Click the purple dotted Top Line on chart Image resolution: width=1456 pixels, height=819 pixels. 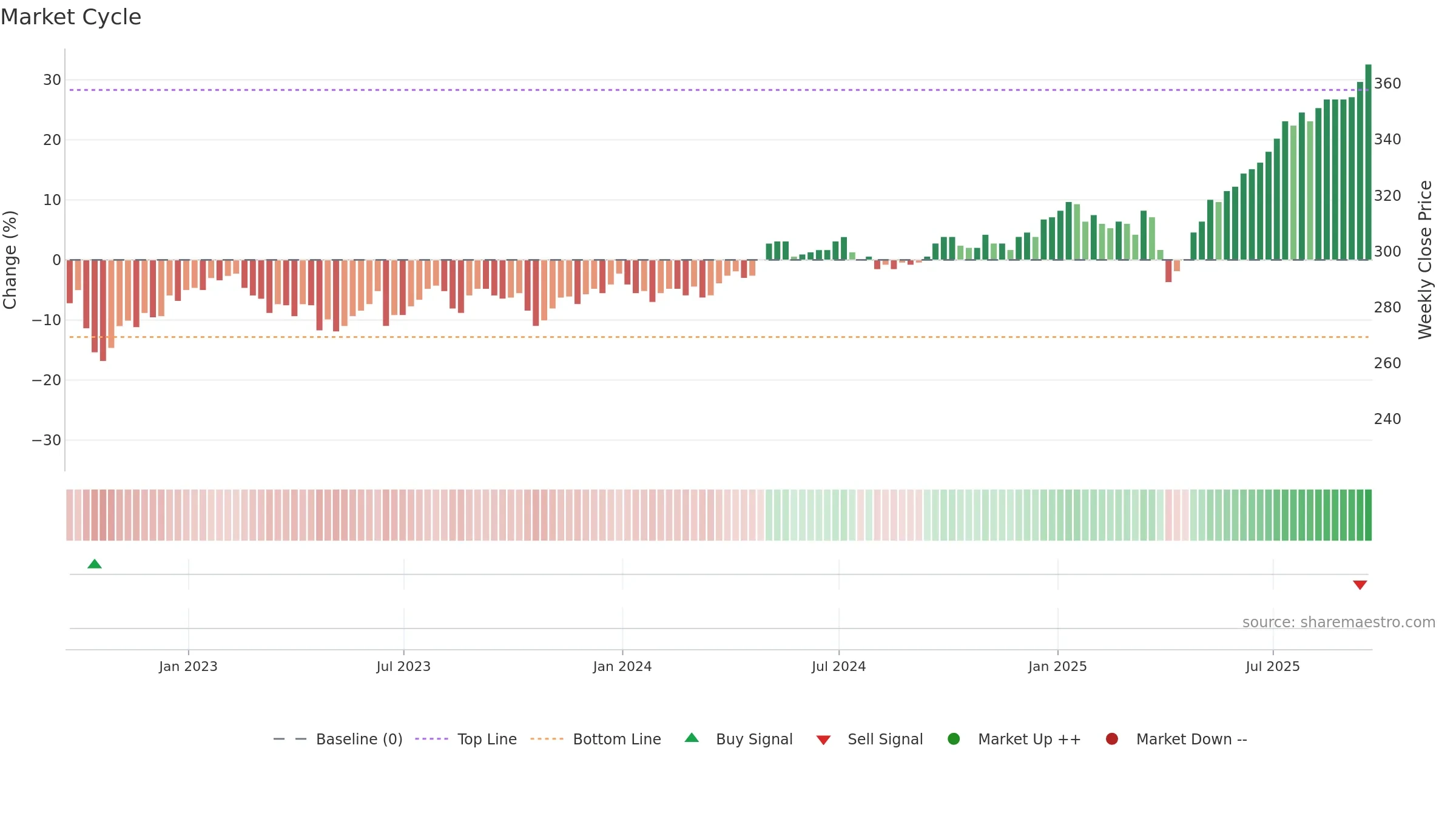point(719,90)
